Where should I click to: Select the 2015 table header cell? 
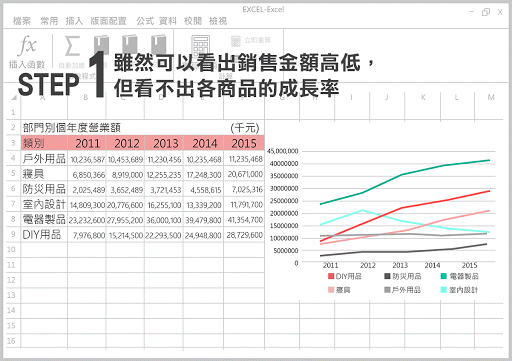[244, 143]
